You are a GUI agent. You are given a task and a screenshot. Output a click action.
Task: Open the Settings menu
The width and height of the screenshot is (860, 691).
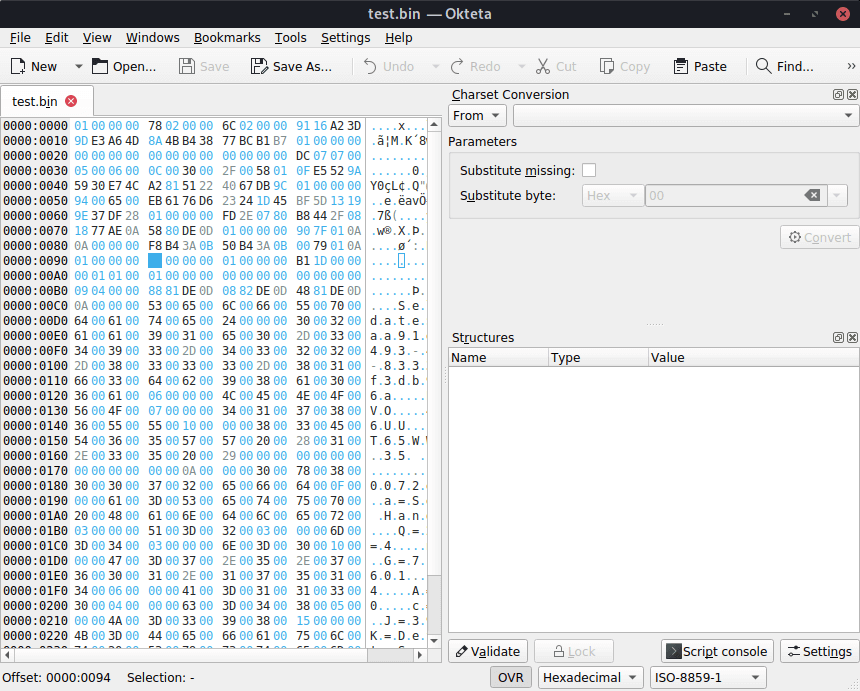pos(346,37)
